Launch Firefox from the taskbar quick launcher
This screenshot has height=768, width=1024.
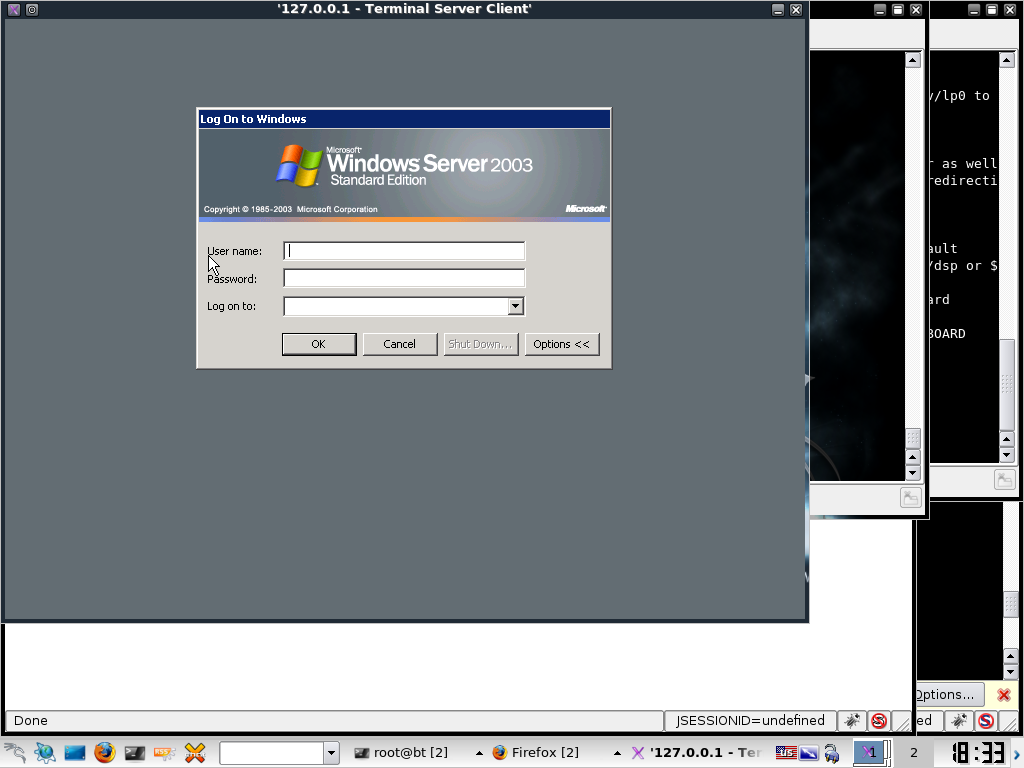coord(104,753)
